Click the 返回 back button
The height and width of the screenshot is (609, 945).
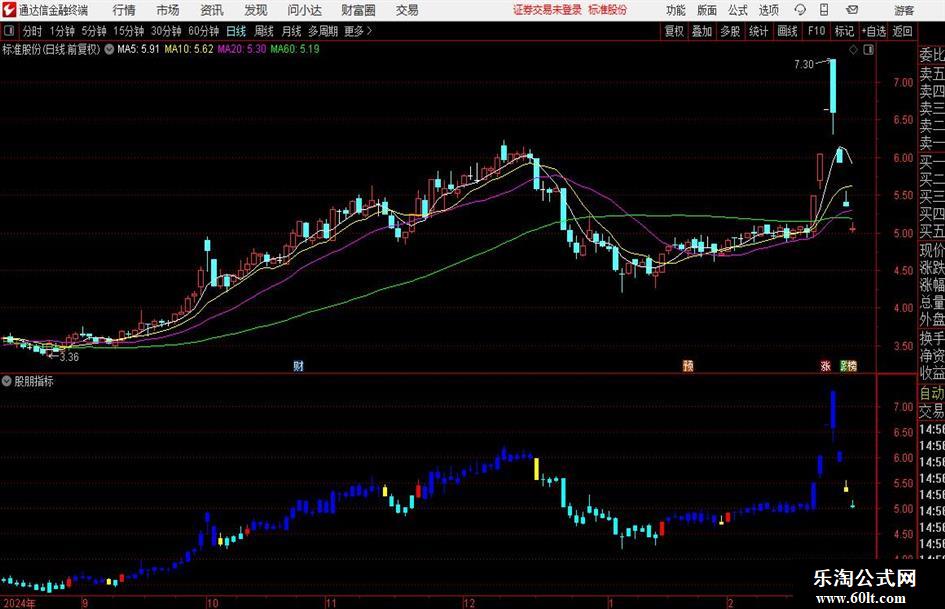click(902, 31)
